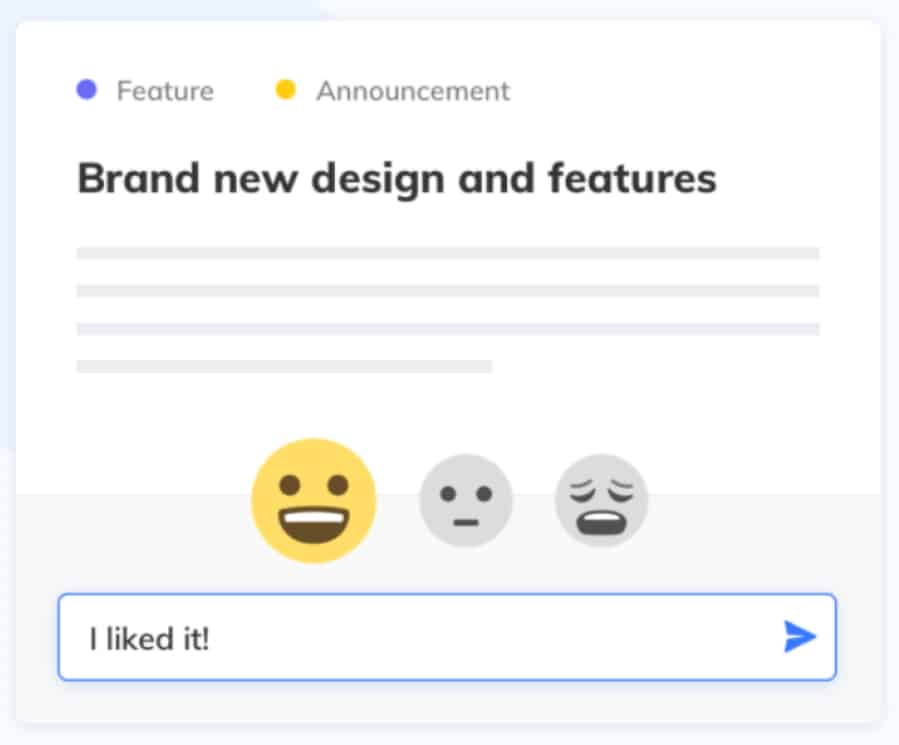Click blank white area below placeholder lines
The image size is (899, 745).
[447, 407]
